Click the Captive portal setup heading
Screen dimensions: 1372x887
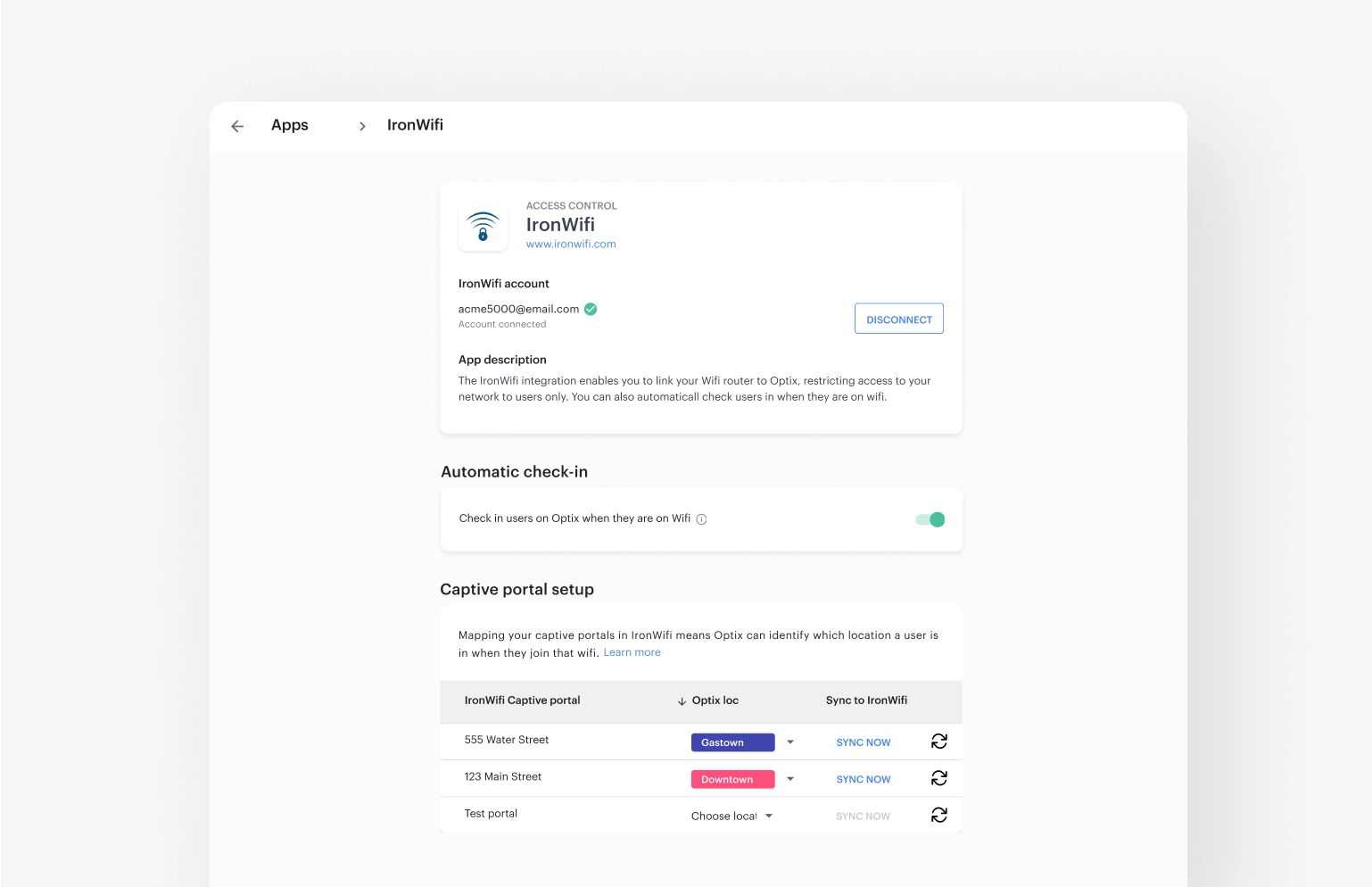coord(517,589)
